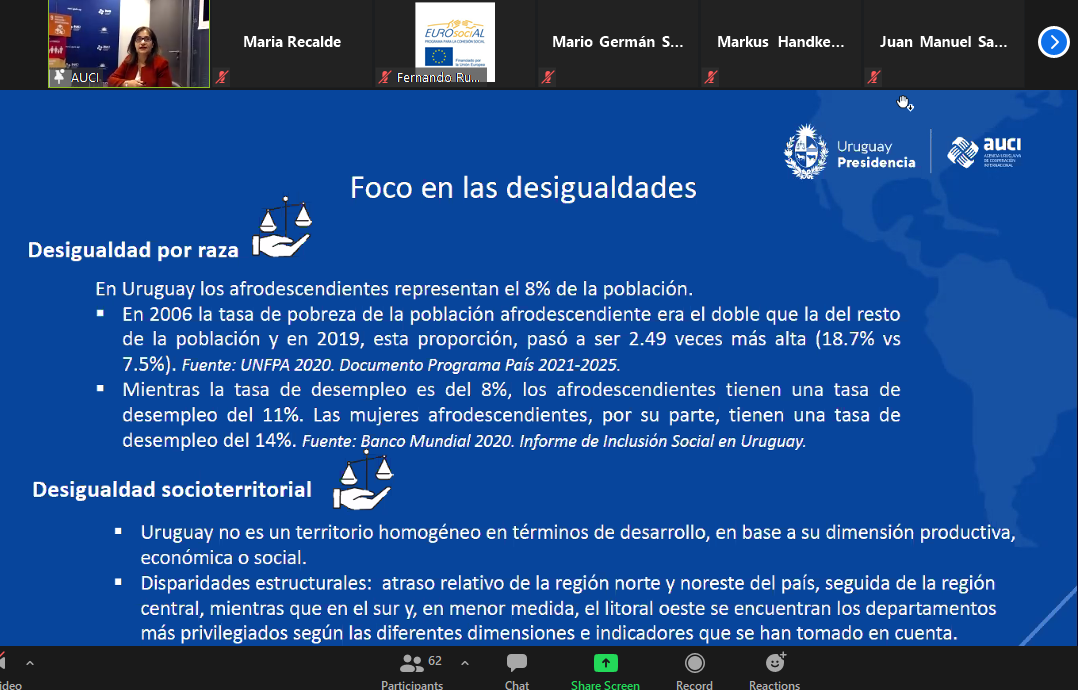
Task: Select the AUCI speaker video thumbnail
Action: click(129, 44)
